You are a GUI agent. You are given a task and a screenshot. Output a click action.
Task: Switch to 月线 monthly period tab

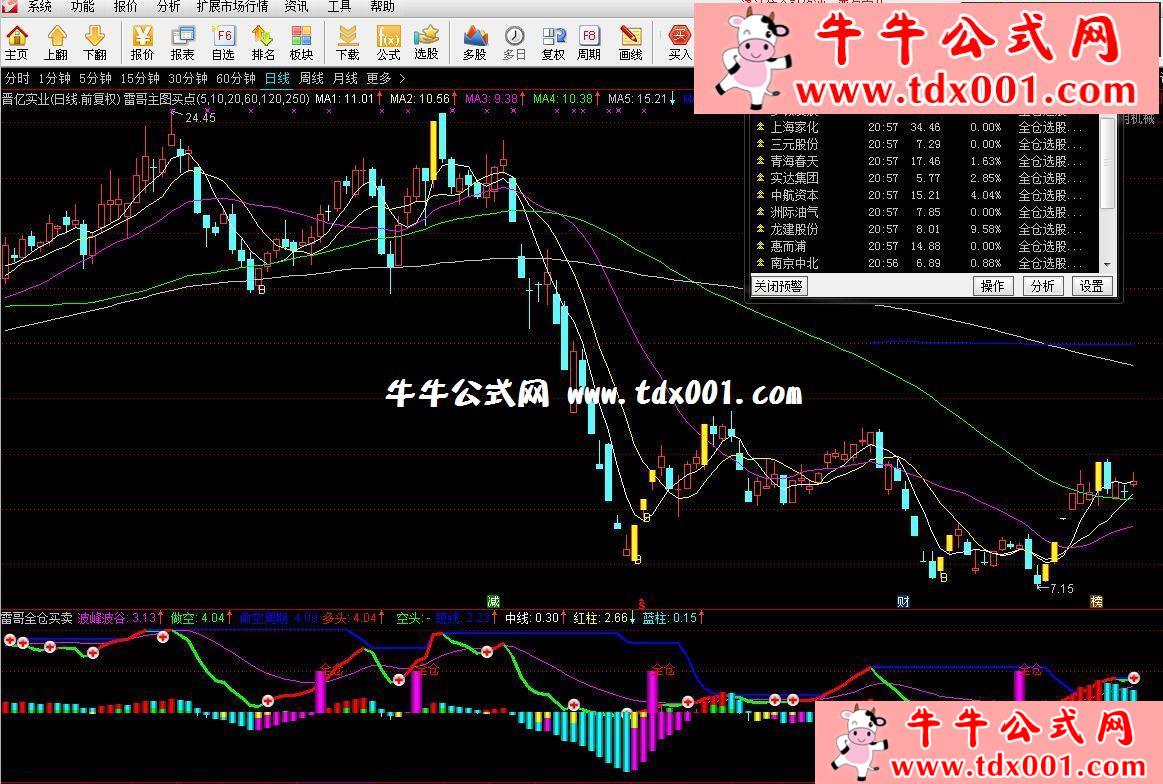pyautogui.click(x=345, y=79)
